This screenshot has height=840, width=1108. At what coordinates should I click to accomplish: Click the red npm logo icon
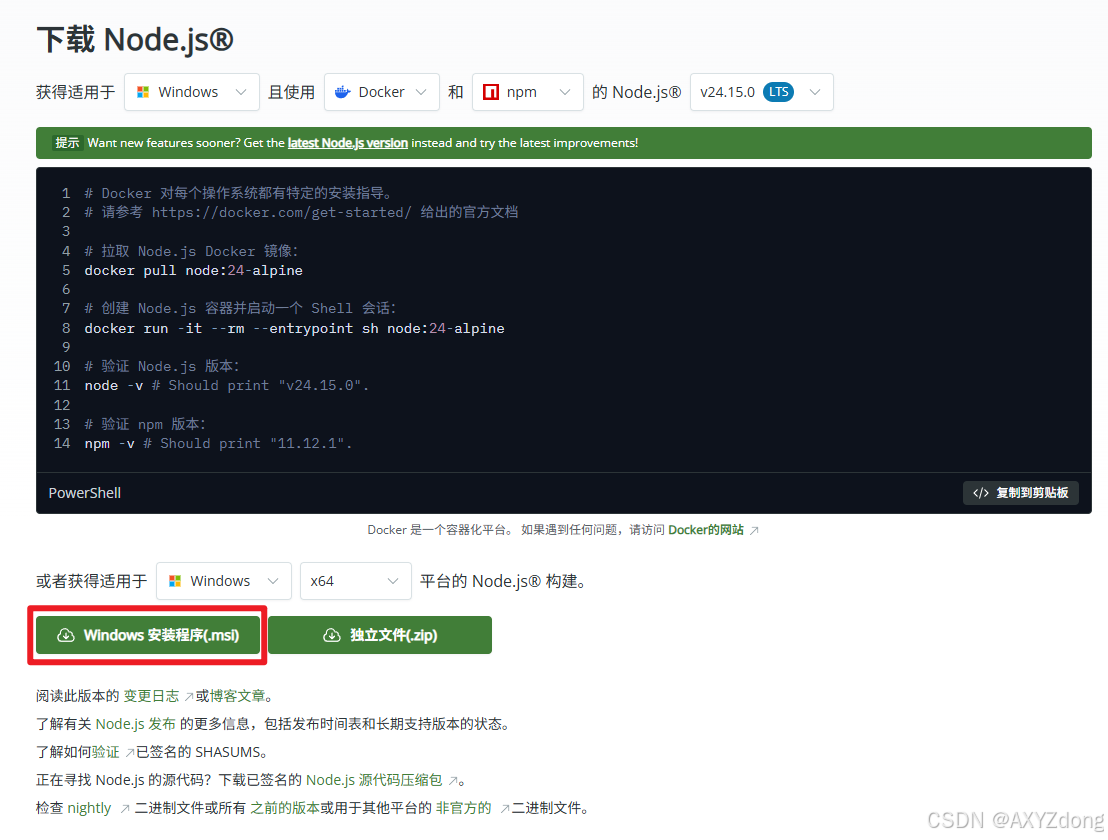pyautogui.click(x=490, y=92)
